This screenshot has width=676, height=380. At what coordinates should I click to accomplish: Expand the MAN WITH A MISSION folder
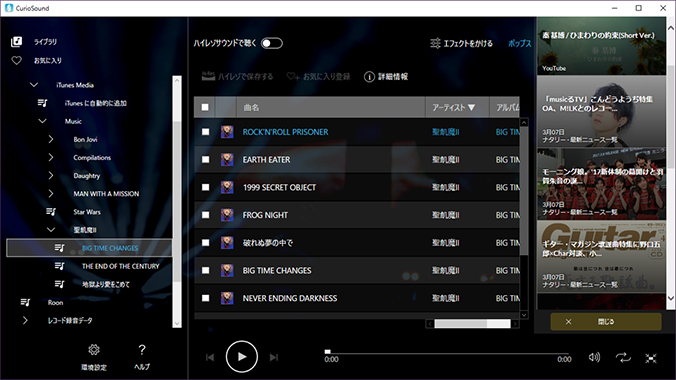point(51,194)
